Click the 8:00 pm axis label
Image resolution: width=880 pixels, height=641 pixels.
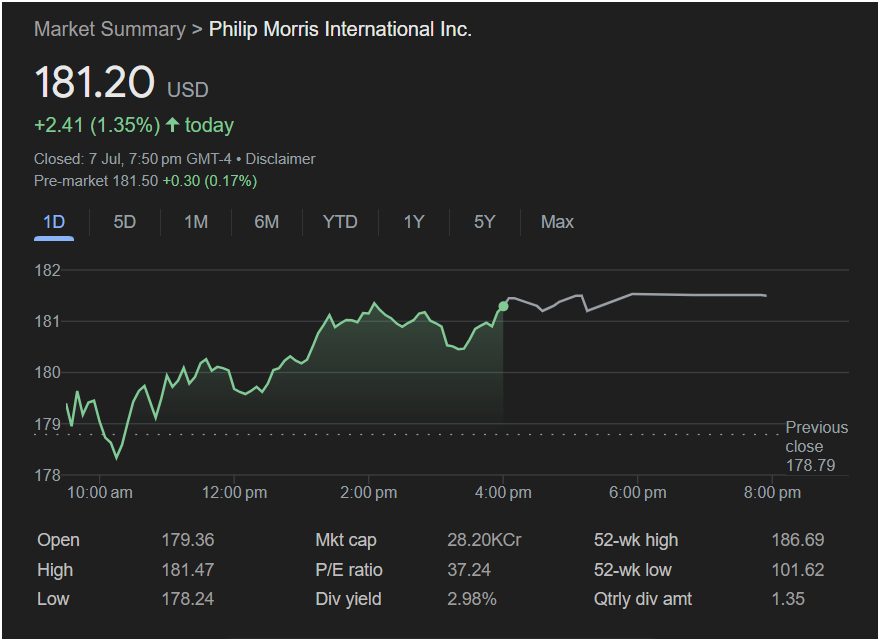tap(773, 493)
